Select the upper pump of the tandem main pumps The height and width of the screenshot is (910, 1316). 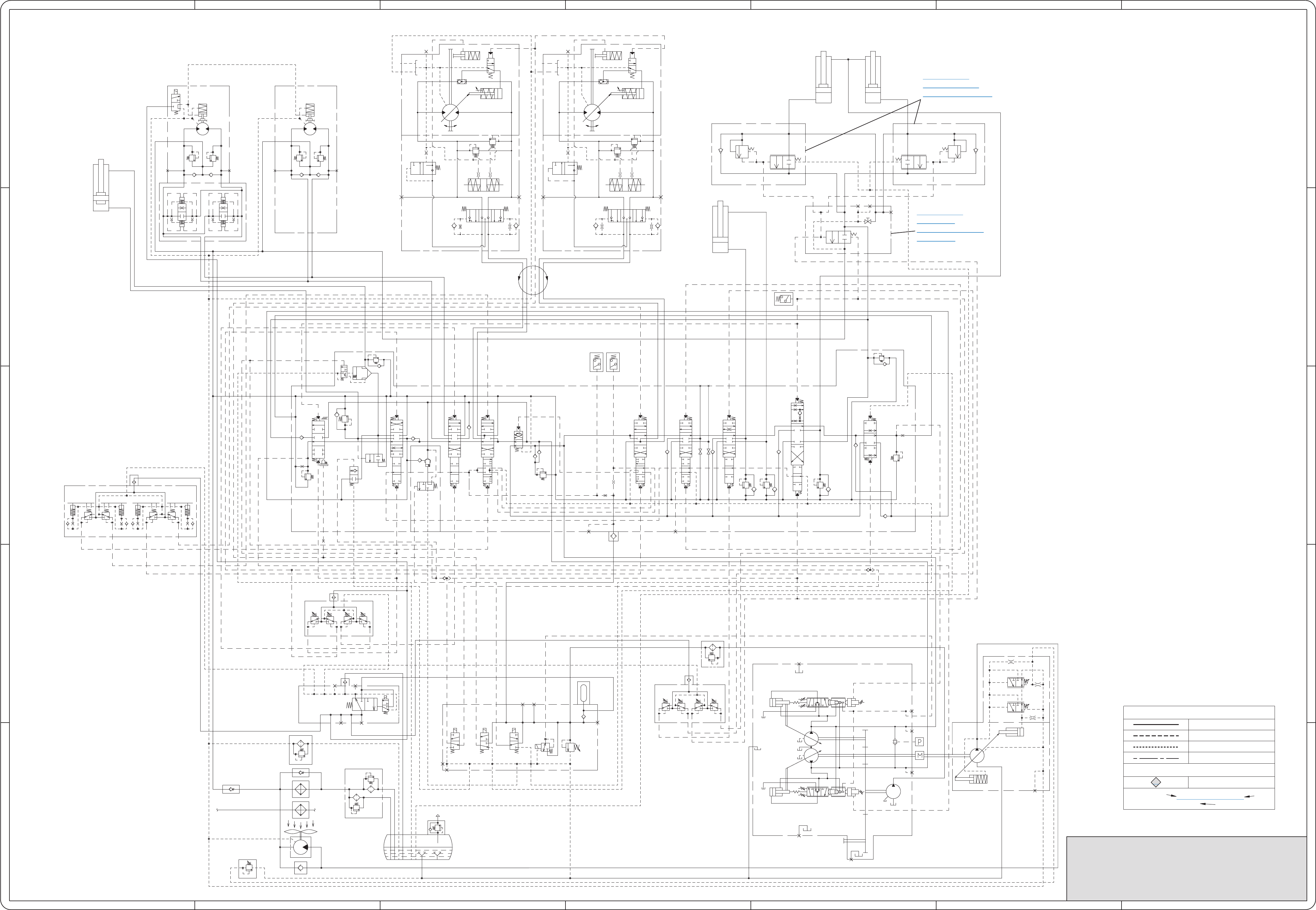811,738
